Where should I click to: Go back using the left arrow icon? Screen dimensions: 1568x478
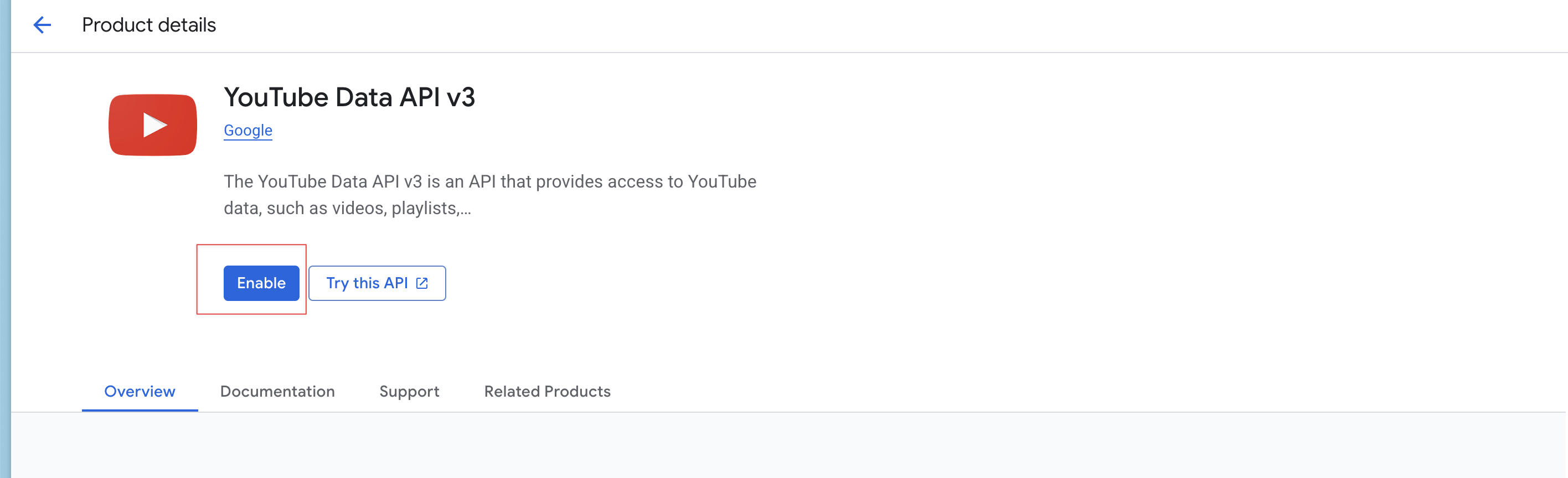(x=42, y=25)
